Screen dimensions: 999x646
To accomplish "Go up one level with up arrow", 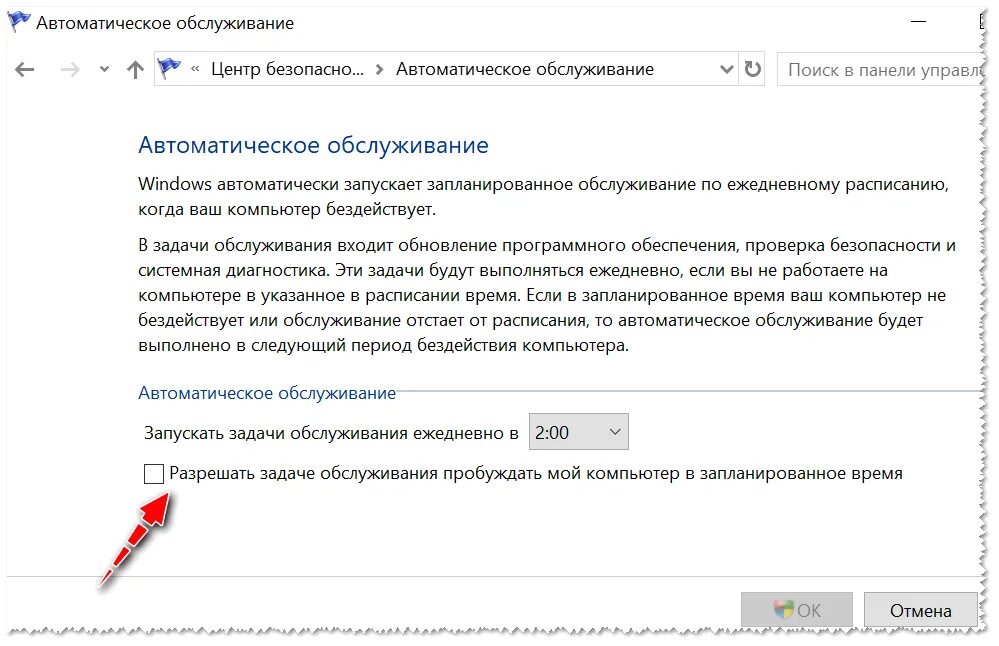I will tap(135, 69).
